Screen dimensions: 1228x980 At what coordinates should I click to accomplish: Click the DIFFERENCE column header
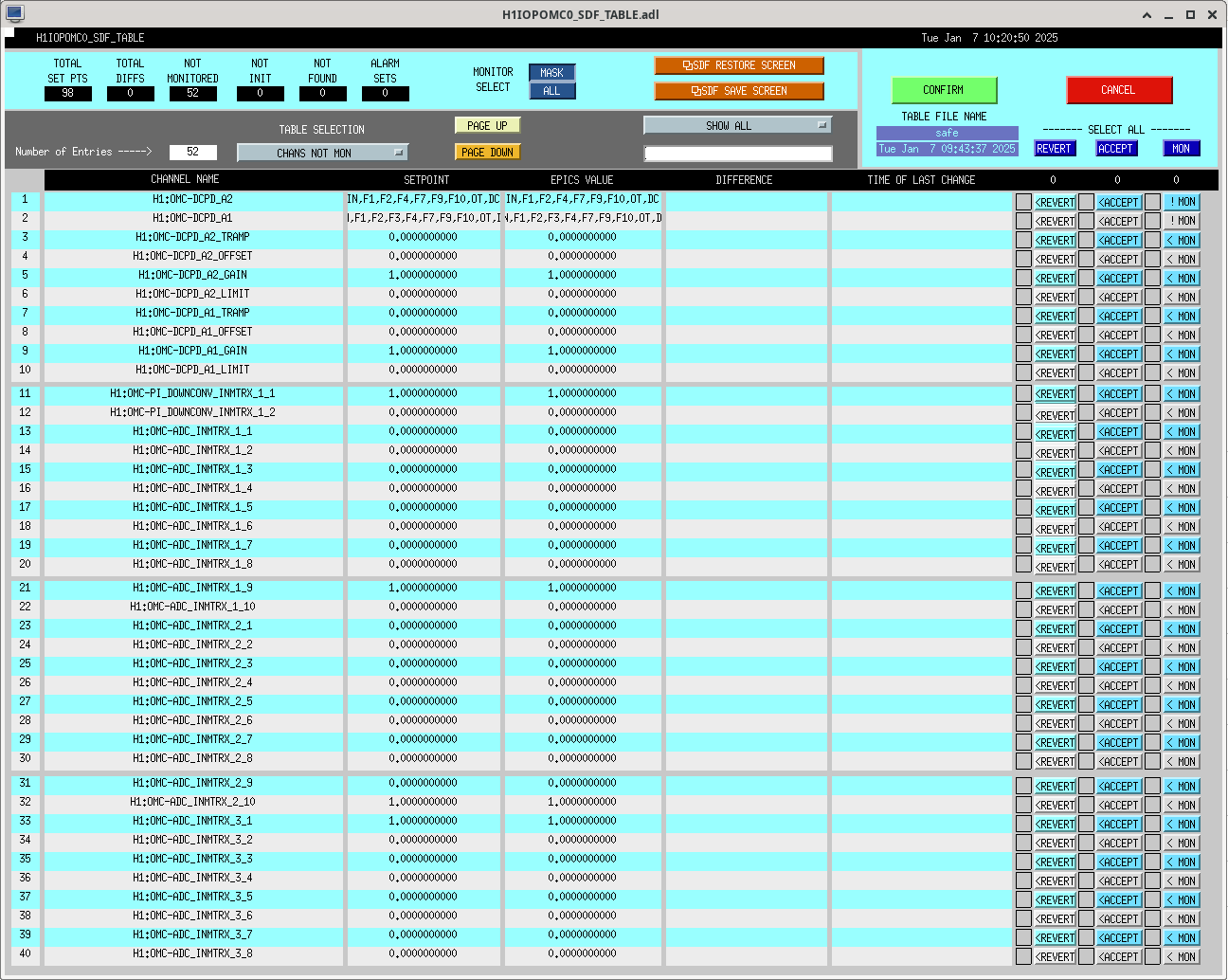[x=744, y=179]
